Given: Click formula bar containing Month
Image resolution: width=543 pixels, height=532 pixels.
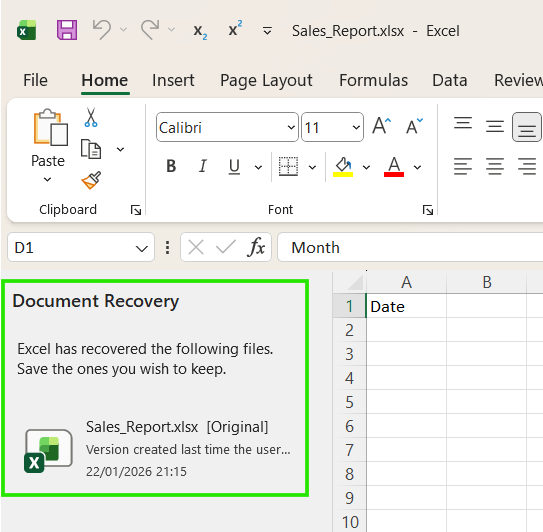Looking at the screenshot, I should [410, 247].
